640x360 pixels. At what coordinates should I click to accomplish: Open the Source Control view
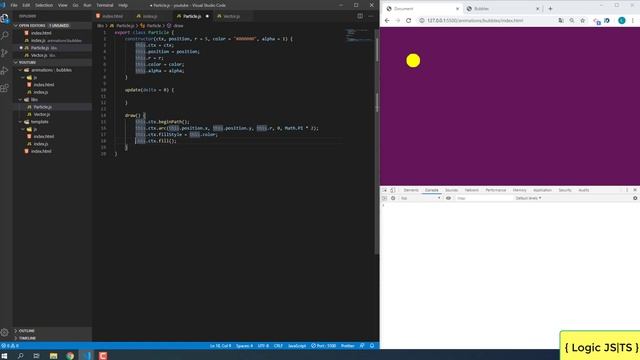click(5, 53)
